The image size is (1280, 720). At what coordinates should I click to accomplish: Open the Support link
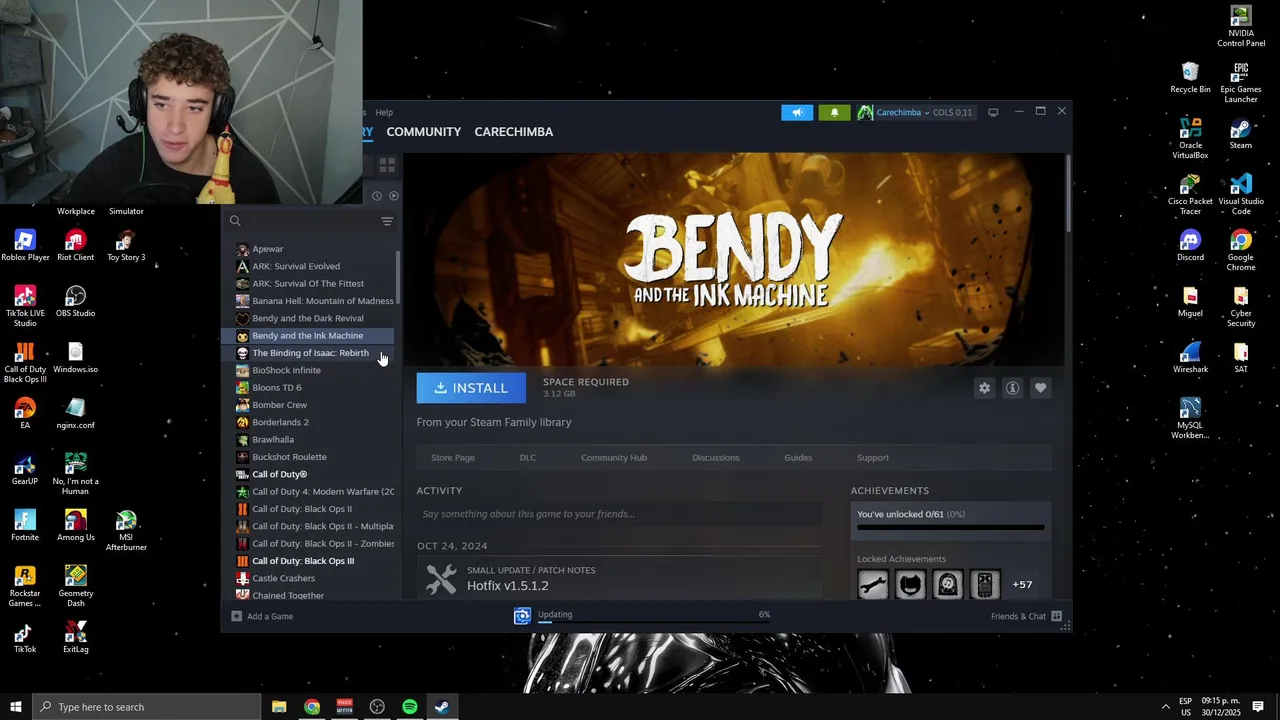point(873,458)
